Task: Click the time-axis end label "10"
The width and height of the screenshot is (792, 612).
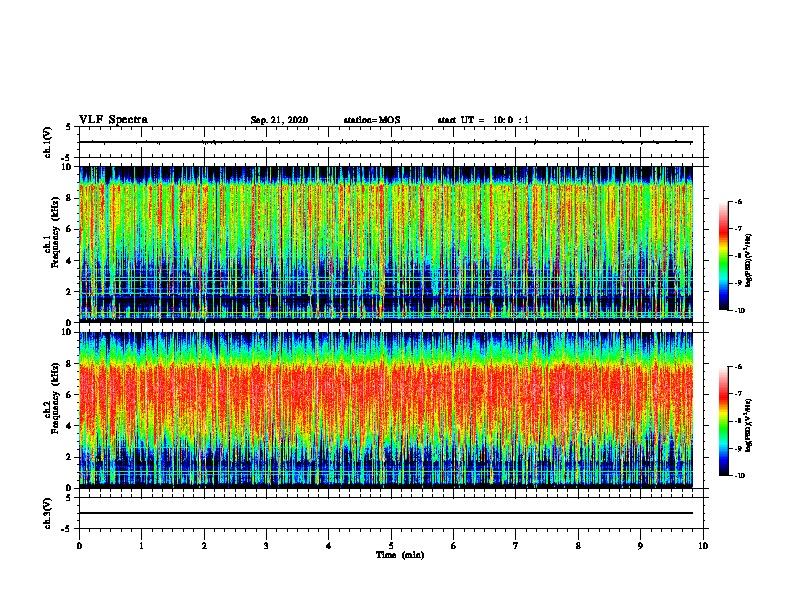Action: coord(703,546)
